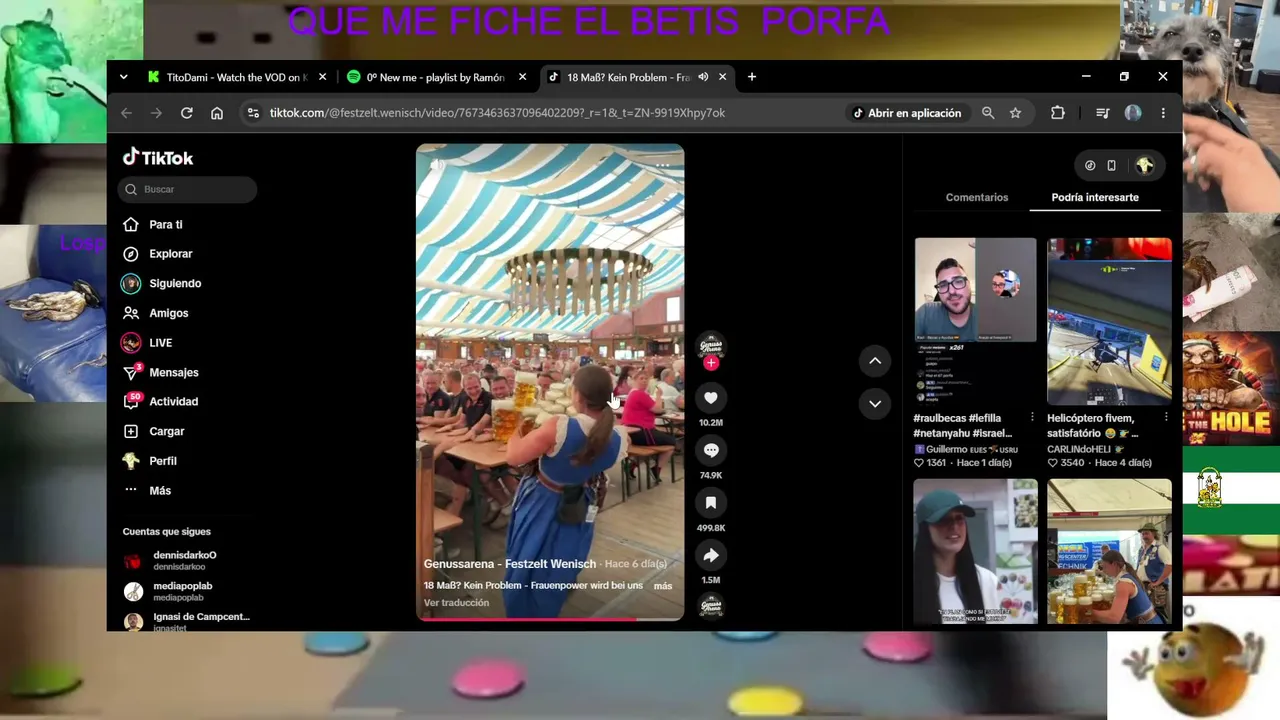Go to the browser home page

[217, 113]
